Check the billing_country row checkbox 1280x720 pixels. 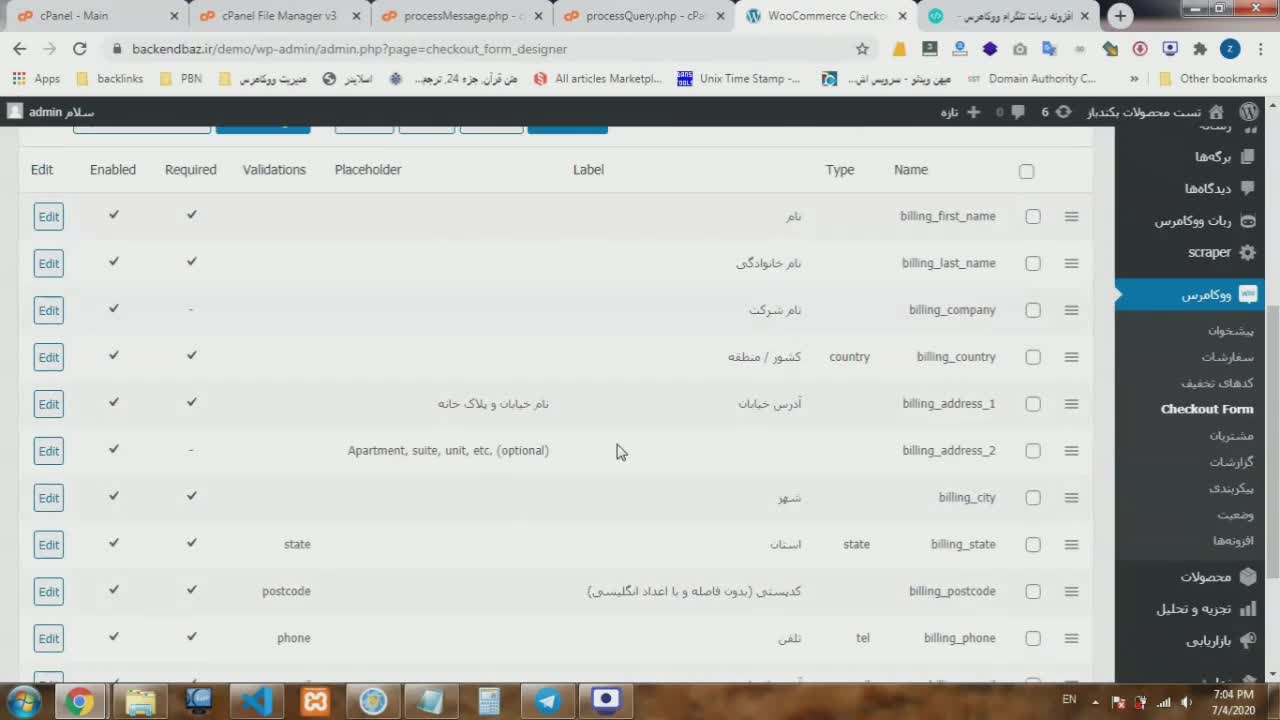click(1033, 358)
